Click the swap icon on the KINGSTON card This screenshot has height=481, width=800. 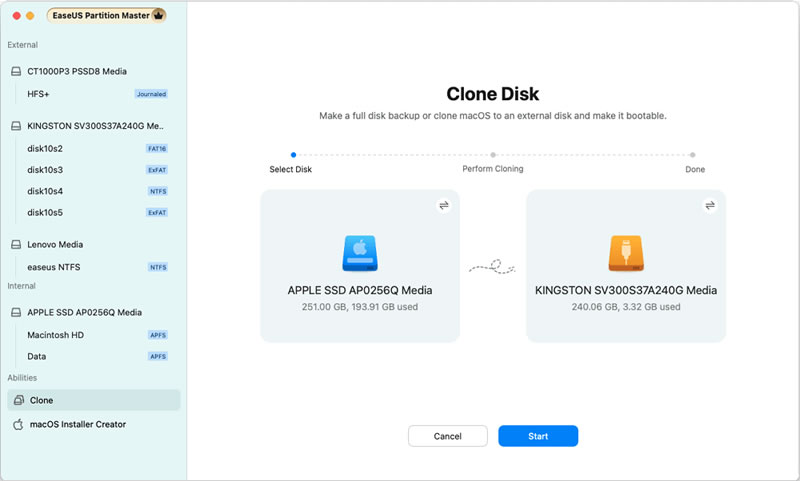(x=710, y=205)
